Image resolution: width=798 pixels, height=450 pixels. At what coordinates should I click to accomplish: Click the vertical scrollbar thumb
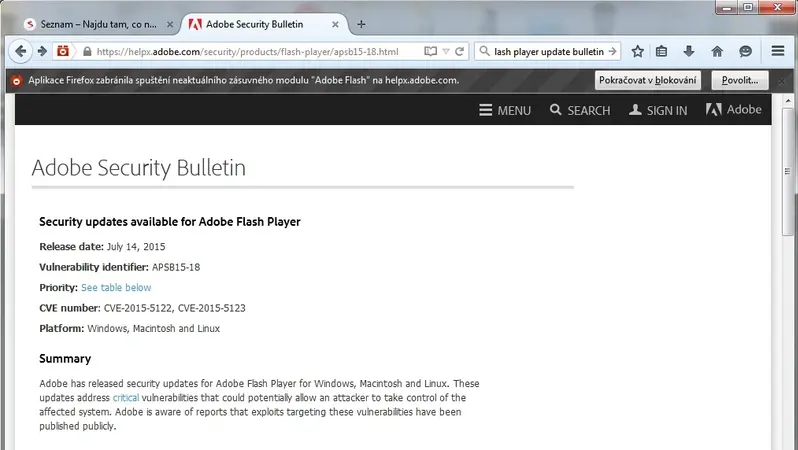788,171
